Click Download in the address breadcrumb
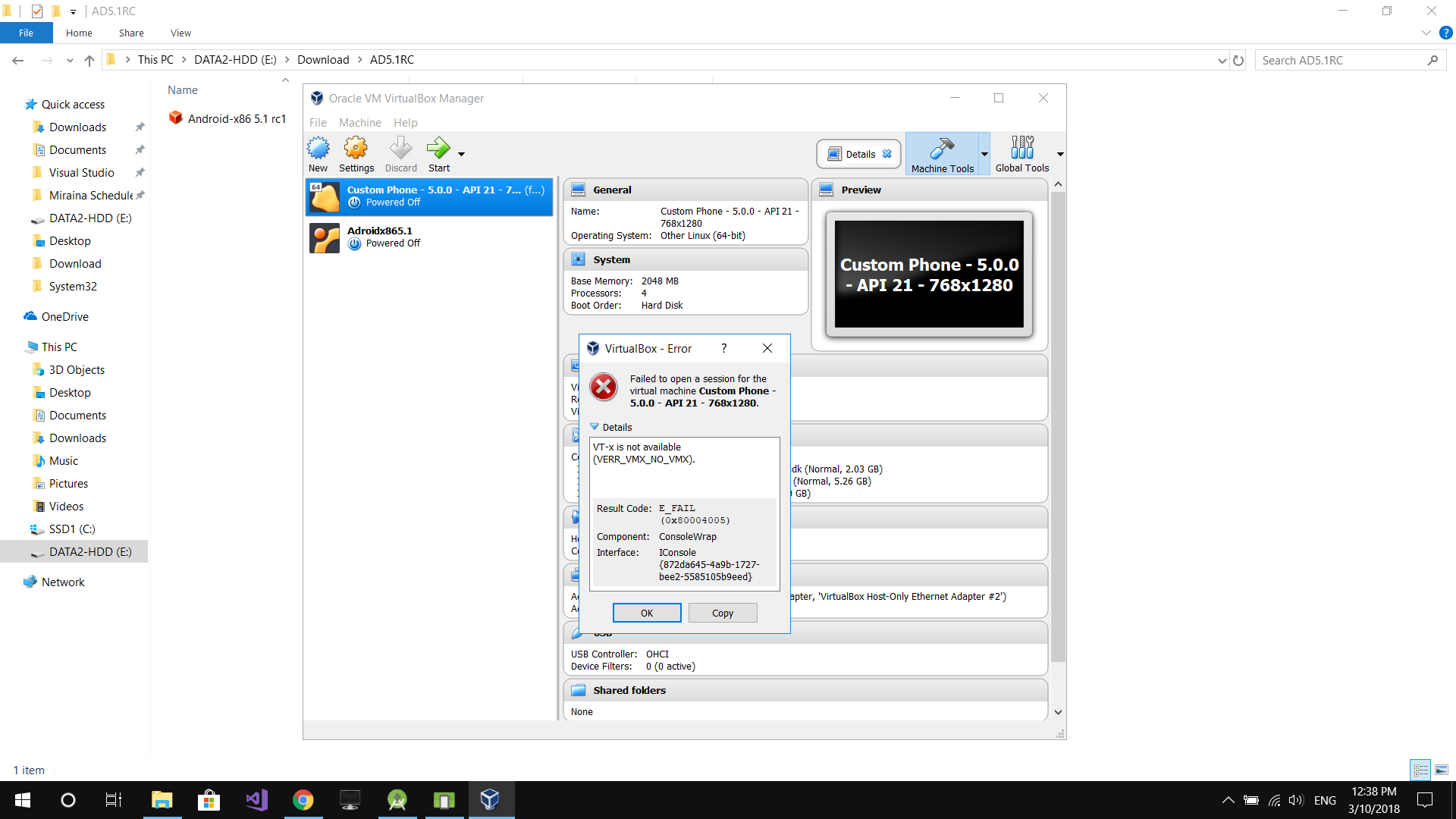 tap(323, 60)
